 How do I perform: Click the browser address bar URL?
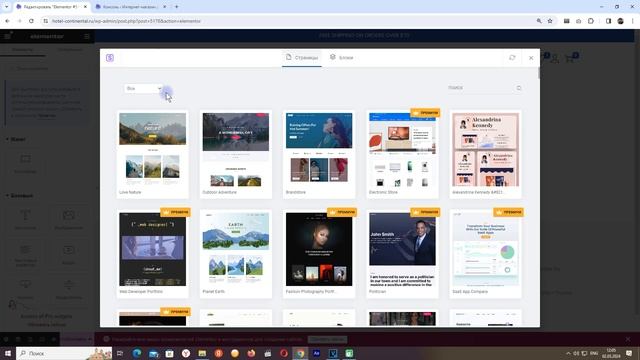tap(126, 21)
